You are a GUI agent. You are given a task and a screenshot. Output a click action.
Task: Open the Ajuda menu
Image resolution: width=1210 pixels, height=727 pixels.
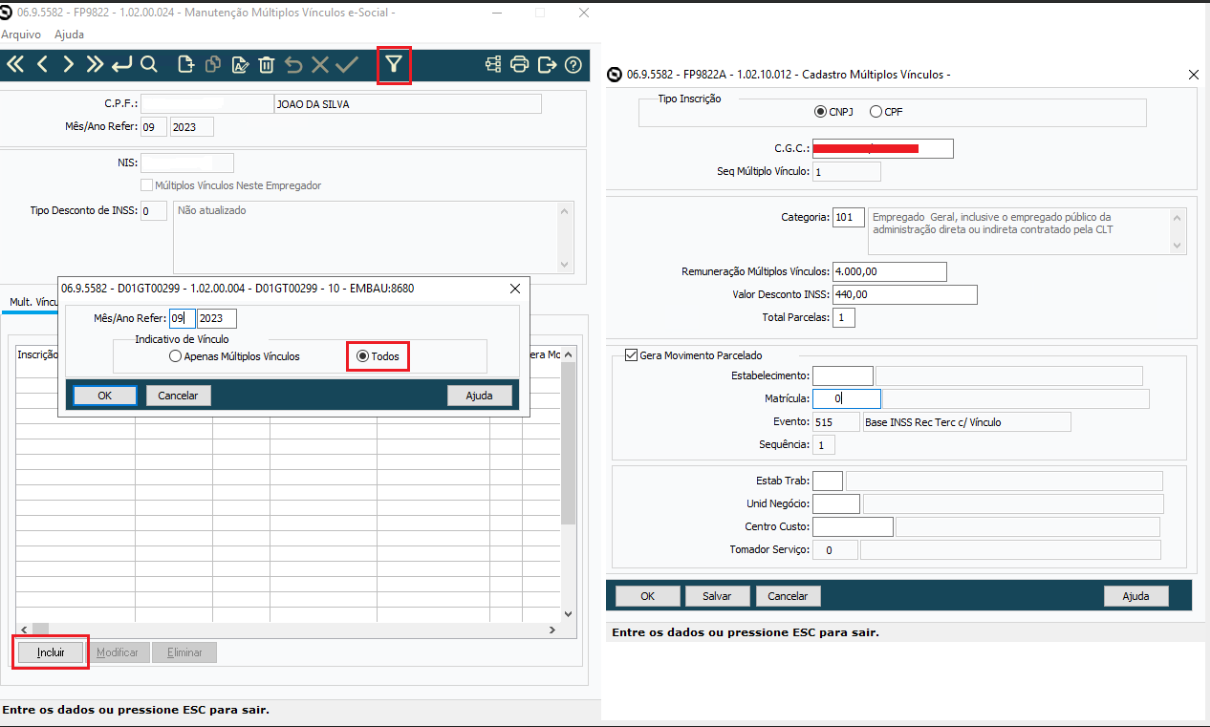point(69,34)
